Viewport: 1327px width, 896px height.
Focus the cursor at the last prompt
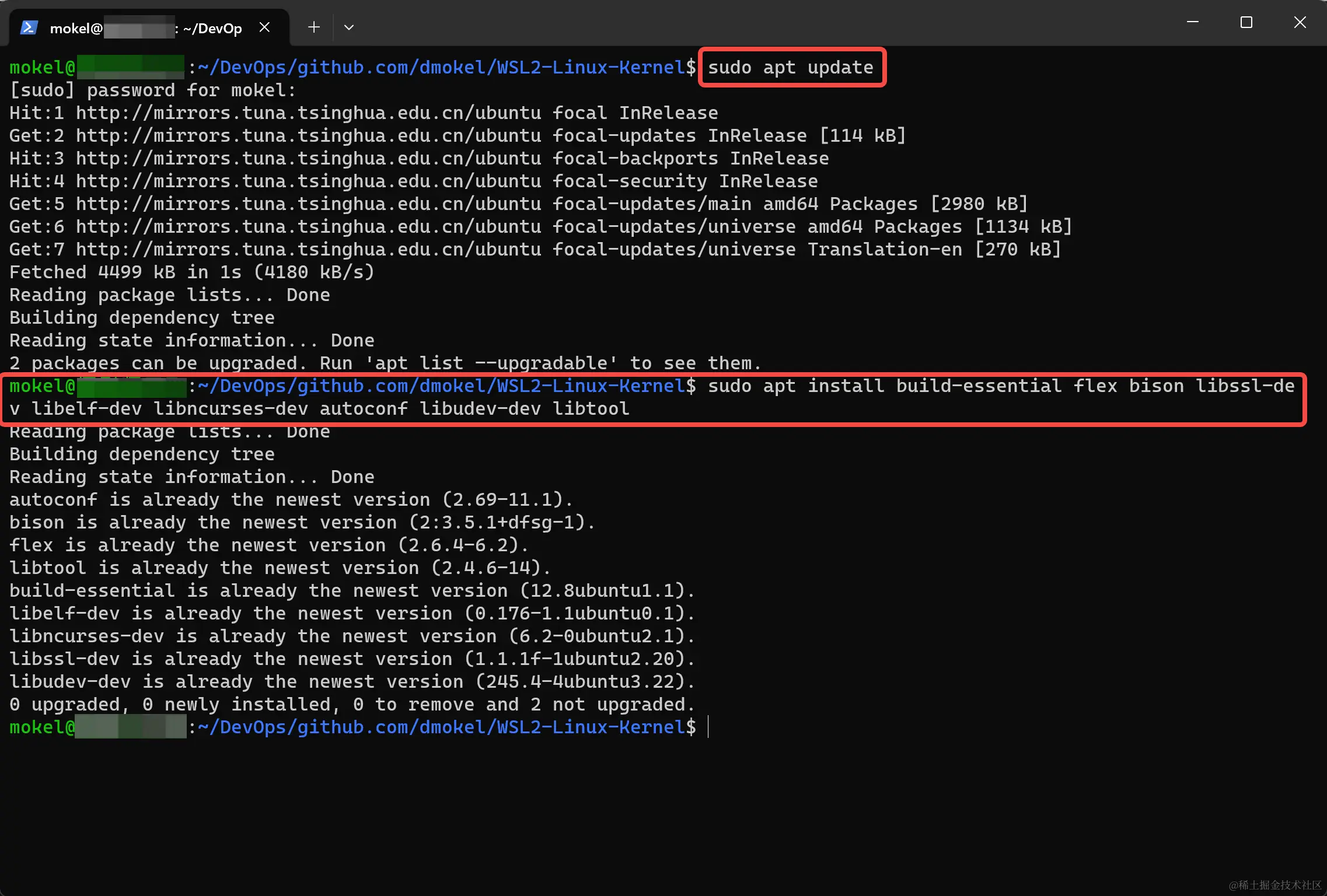(x=708, y=727)
